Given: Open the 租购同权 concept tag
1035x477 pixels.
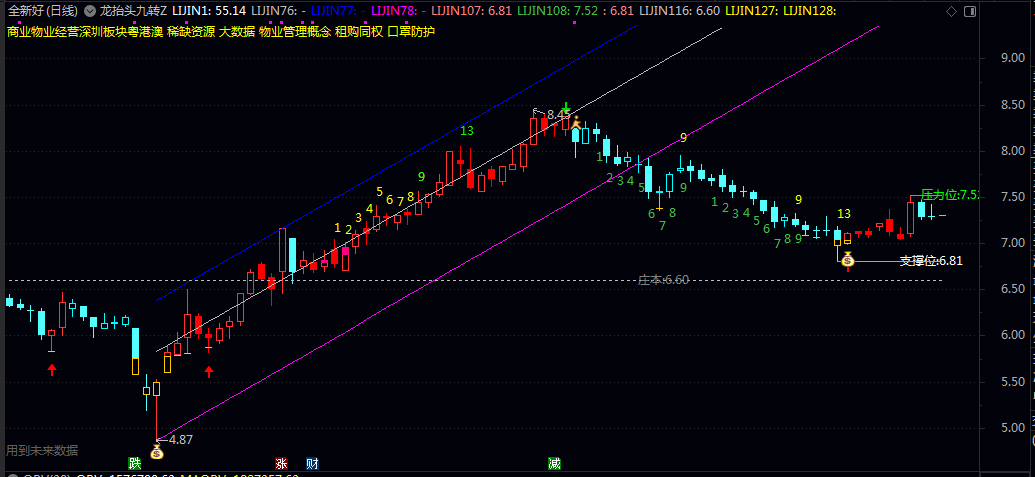Looking at the screenshot, I should 358,32.
